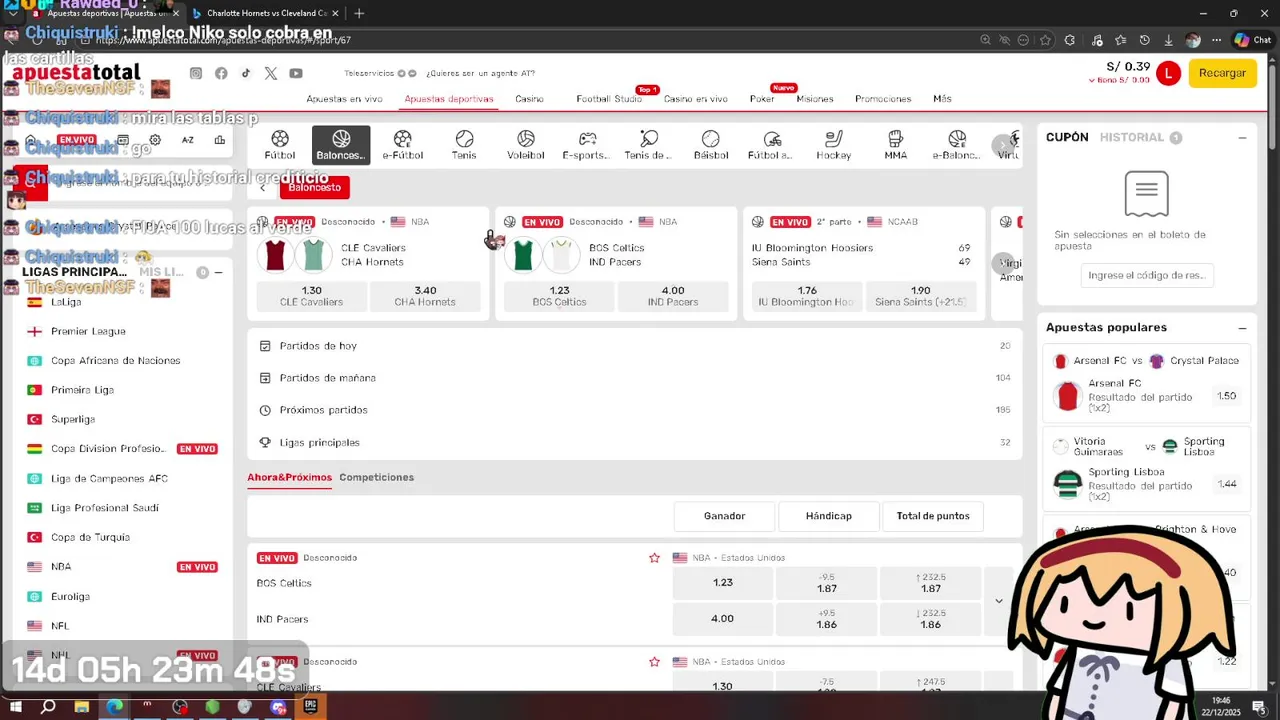The width and height of the screenshot is (1280, 720).
Task: Open Casino en vivo menu item
Action: (x=696, y=99)
